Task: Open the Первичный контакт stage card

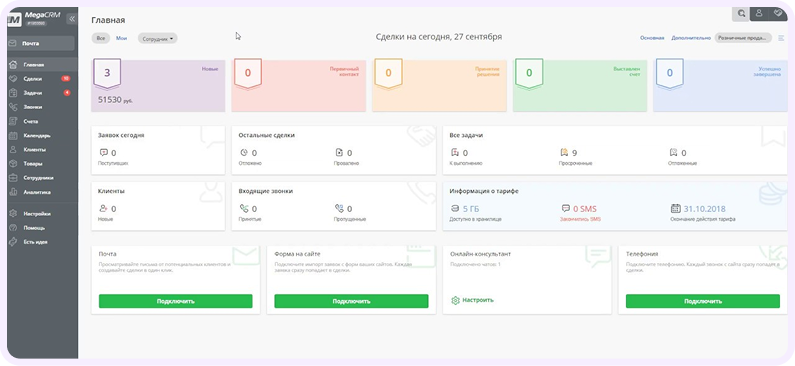Action: click(299, 86)
